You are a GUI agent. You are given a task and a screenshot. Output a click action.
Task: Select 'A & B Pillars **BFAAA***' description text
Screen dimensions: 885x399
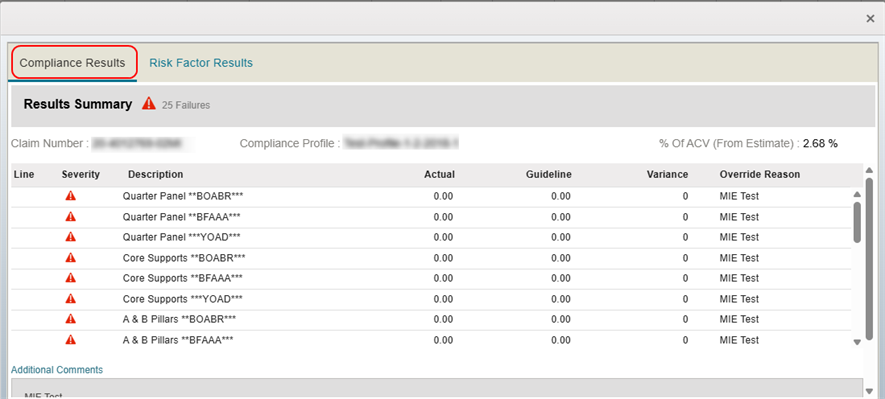178,340
